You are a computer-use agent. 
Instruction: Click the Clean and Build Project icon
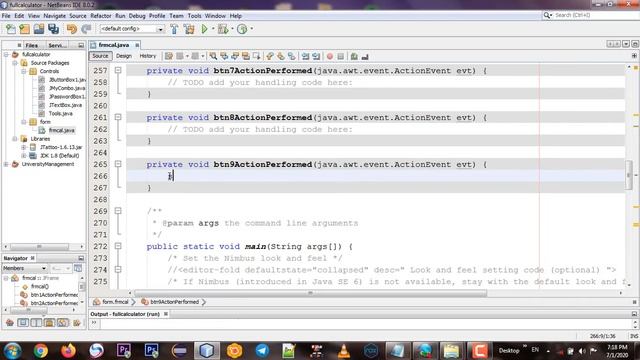pyautogui.click(x=189, y=29)
